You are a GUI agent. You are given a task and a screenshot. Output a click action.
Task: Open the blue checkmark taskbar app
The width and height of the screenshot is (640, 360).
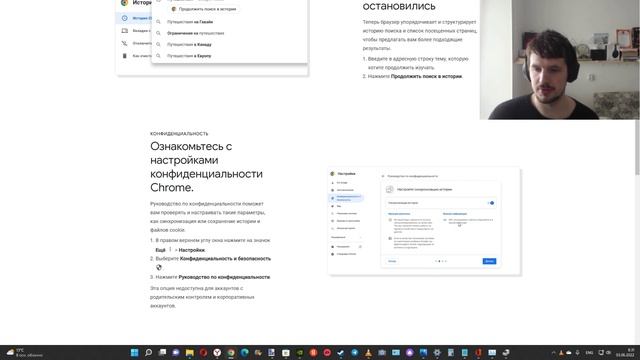pyautogui.click(x=341, y=353)
